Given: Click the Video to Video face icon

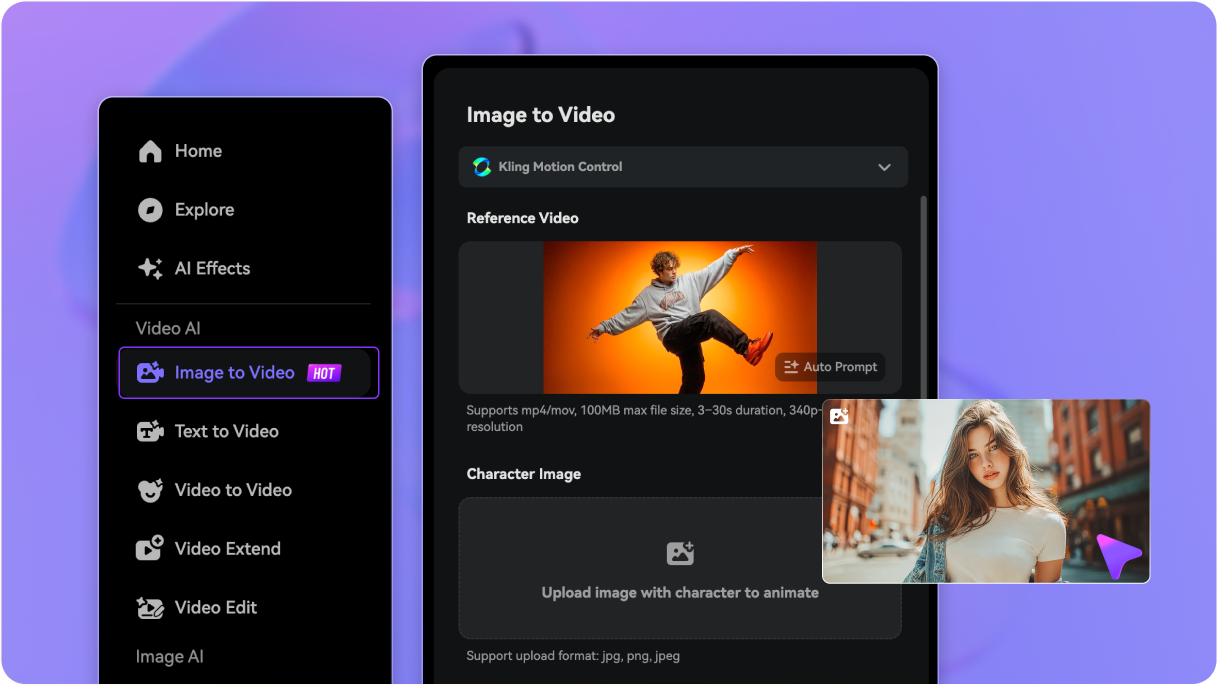Looking at the screenshot, I should tap(150, 490).
